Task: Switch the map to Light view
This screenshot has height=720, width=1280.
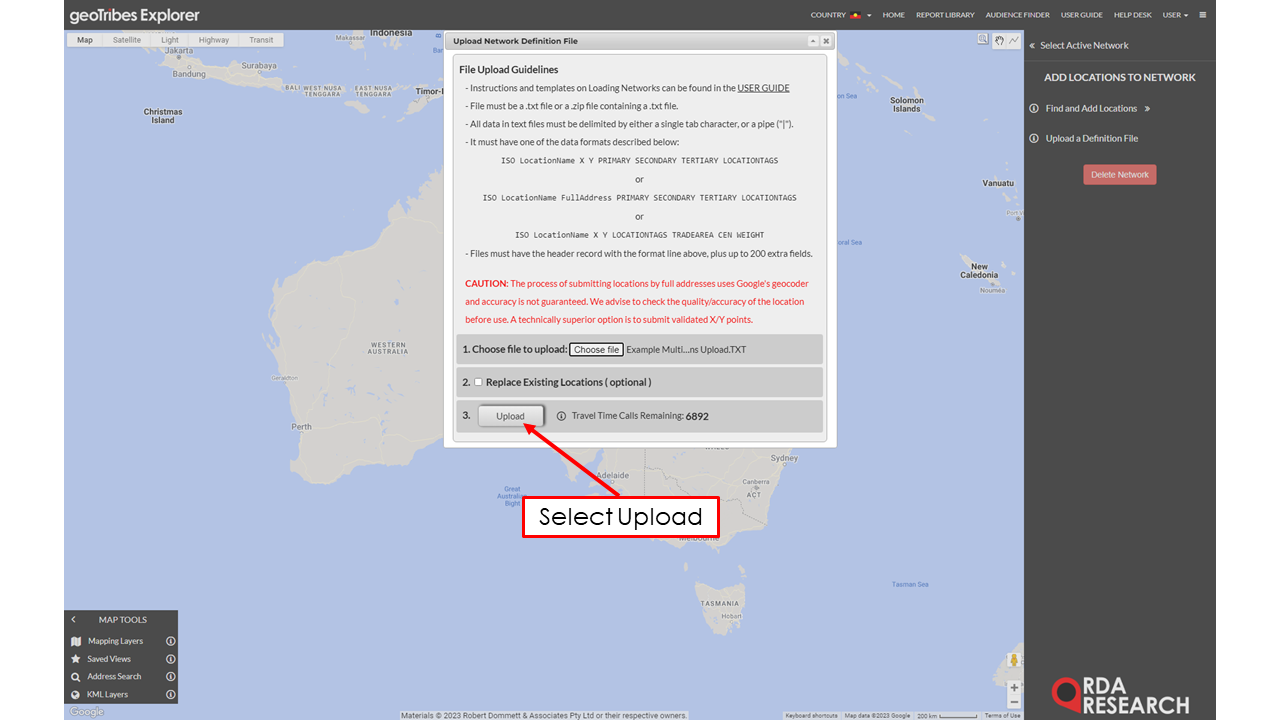Action: click(x=170, y=40)
